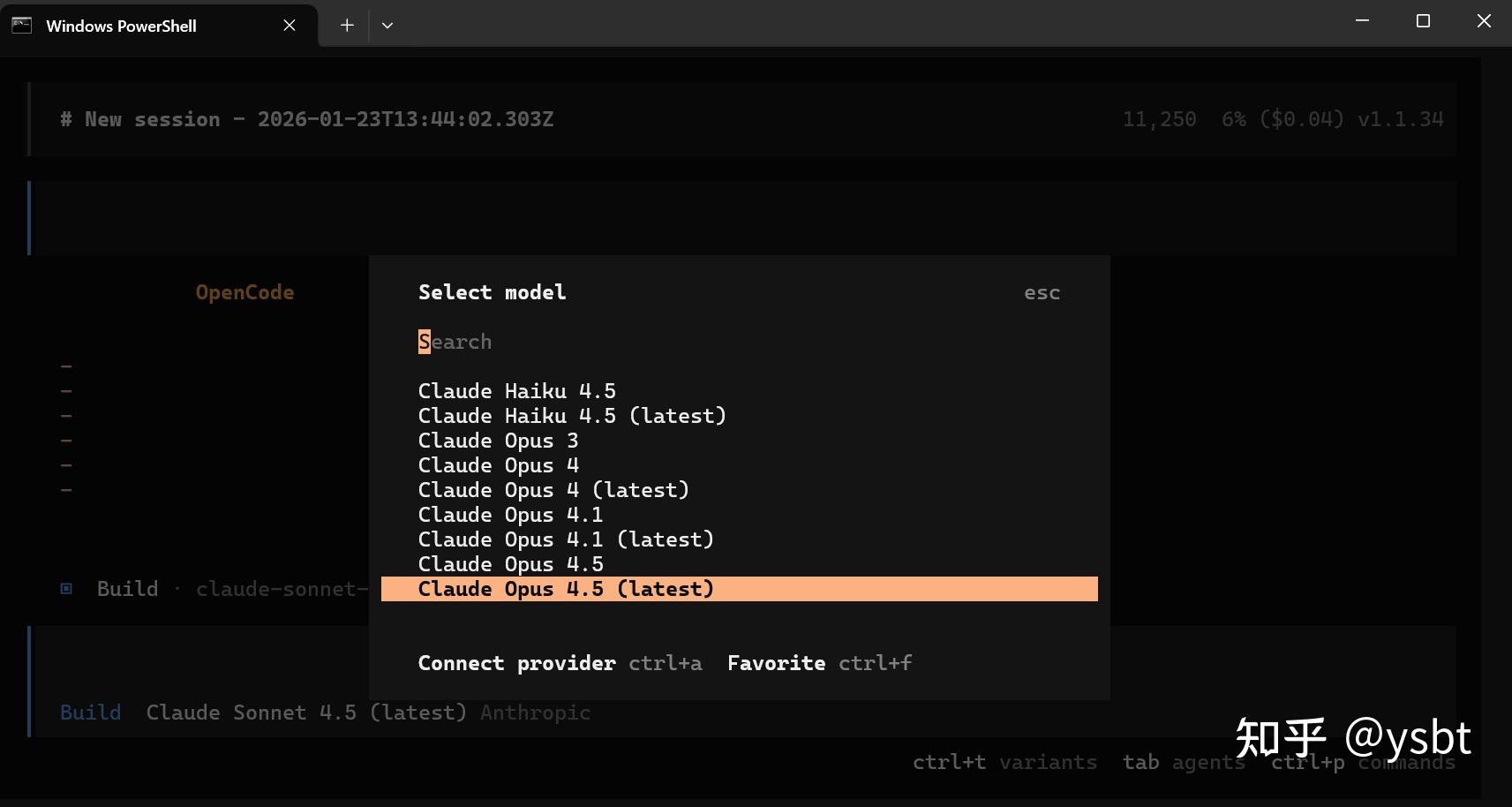
Task: Click Claude Sonnet 4.5 (latest) model text
Action: coord(306,713)
